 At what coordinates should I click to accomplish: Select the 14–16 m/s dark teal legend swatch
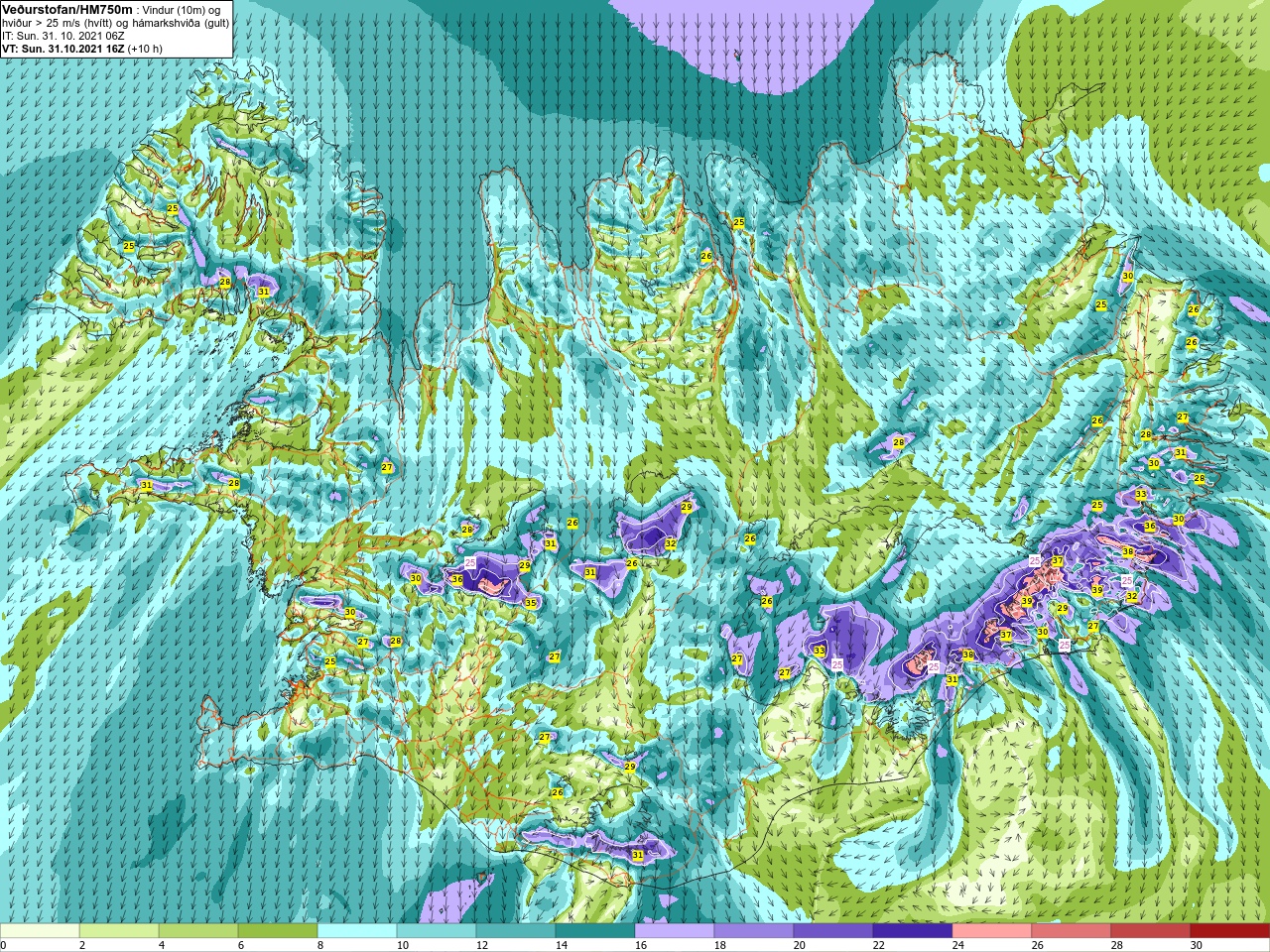pyautogui.click(x=595, y=931)
